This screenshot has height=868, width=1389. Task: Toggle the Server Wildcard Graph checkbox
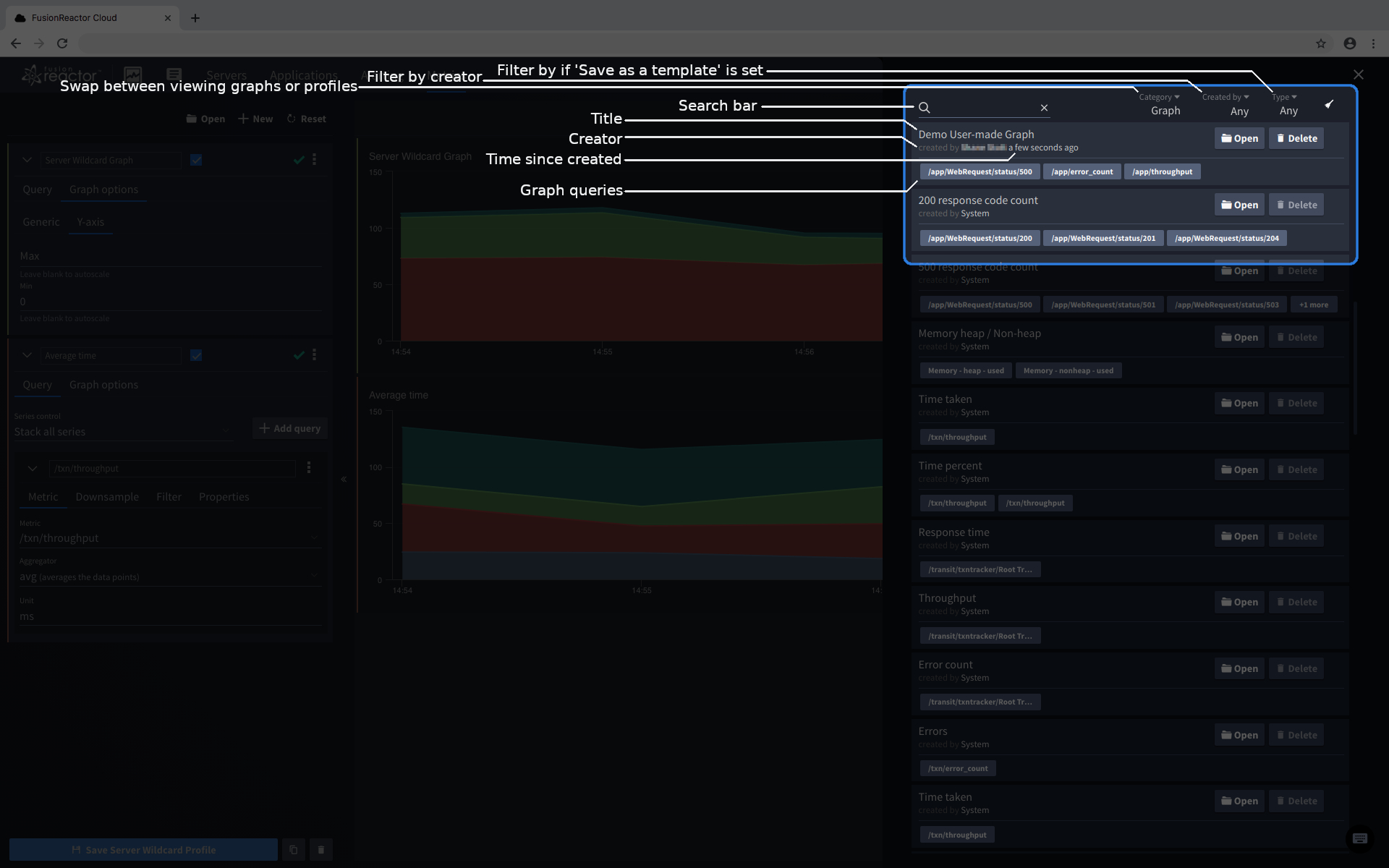[x=196, y=160]
